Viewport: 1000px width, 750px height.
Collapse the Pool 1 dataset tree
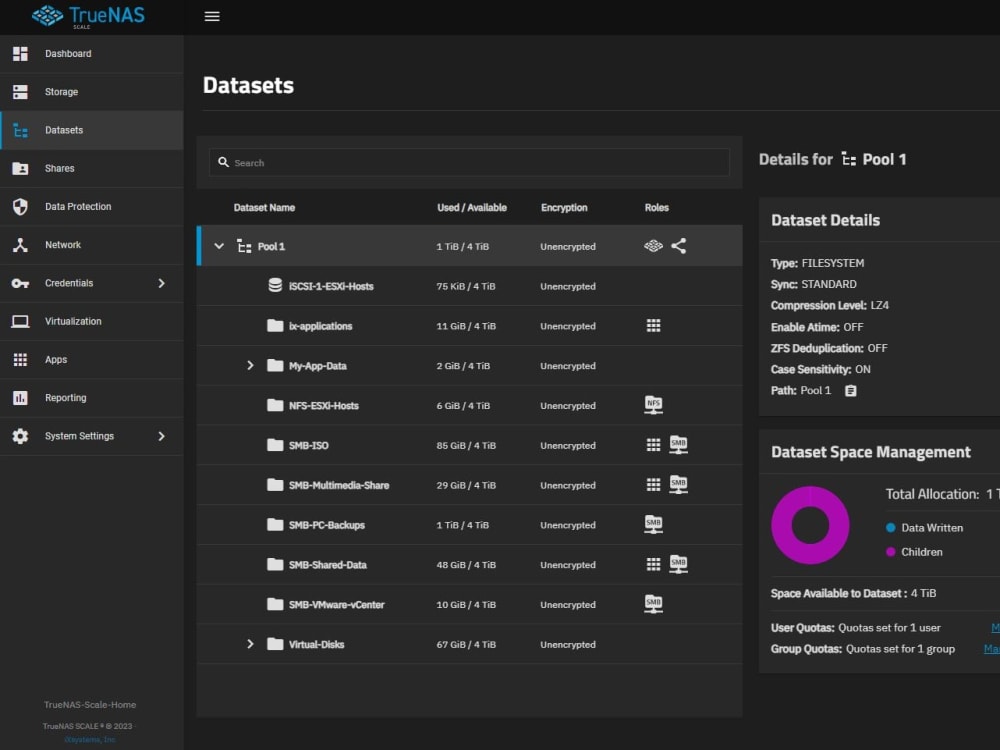[219, 246]
